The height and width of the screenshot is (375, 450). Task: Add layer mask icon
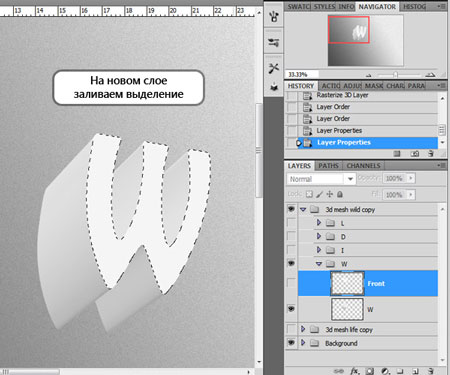370,371
